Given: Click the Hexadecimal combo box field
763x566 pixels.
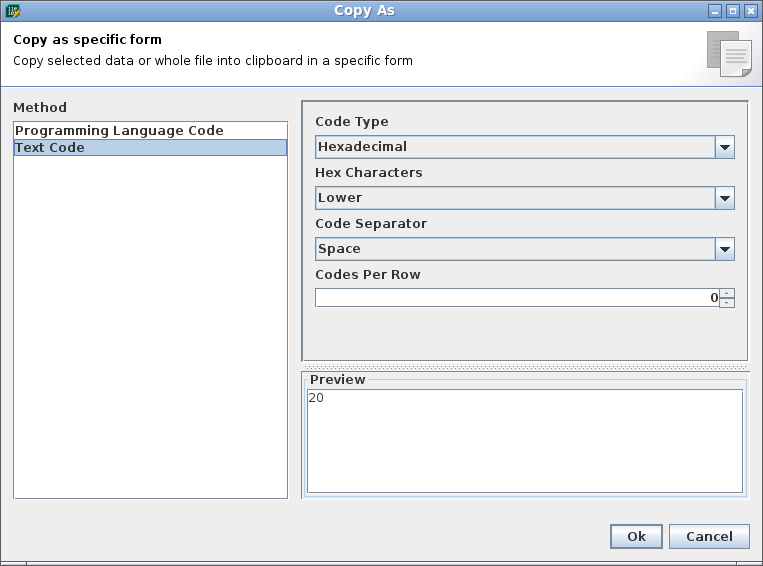Looking at the screenshot, I should 515,147.
